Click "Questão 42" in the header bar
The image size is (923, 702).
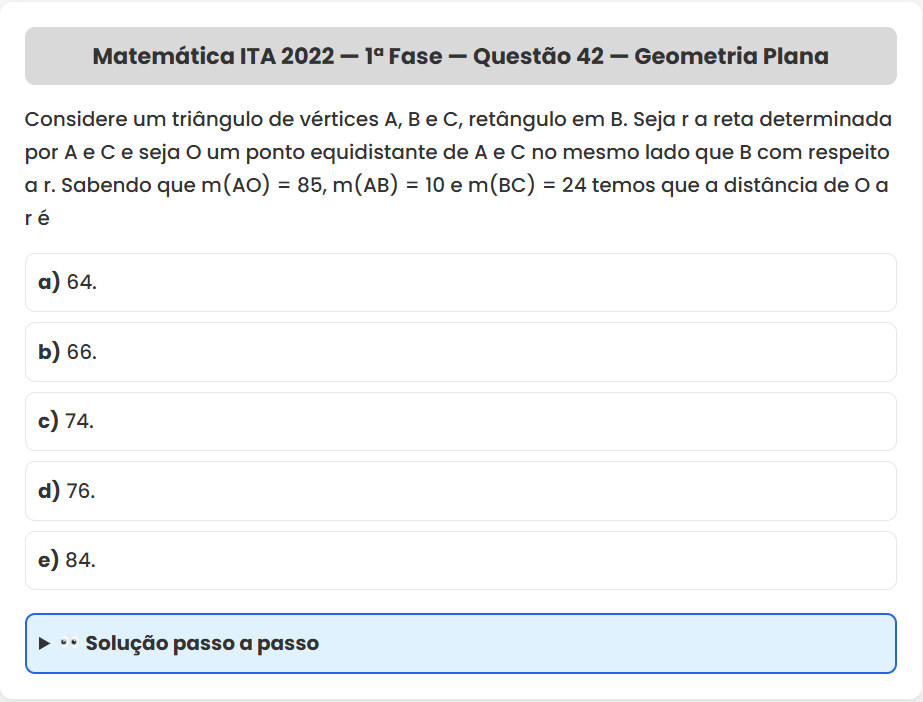(538, 56)
